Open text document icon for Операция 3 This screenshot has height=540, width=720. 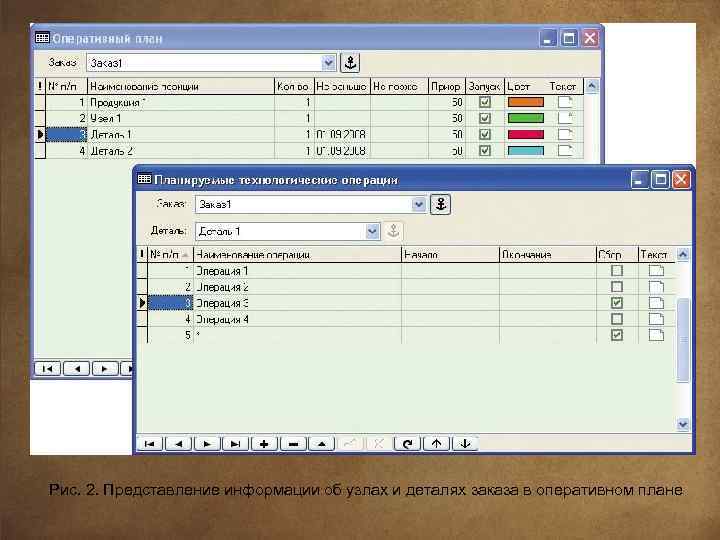pyautogui.click(x=656, y=303)
